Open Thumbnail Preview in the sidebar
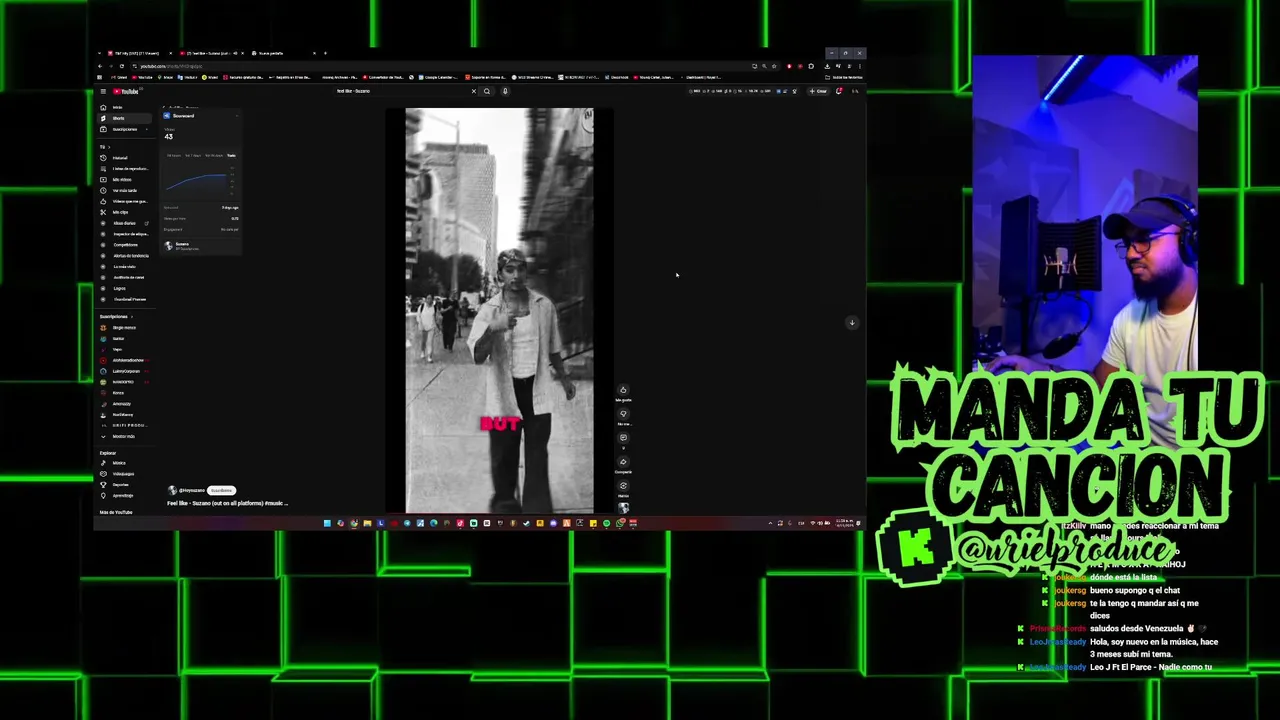The image size is (1280, 720). [x=124, y=299]
